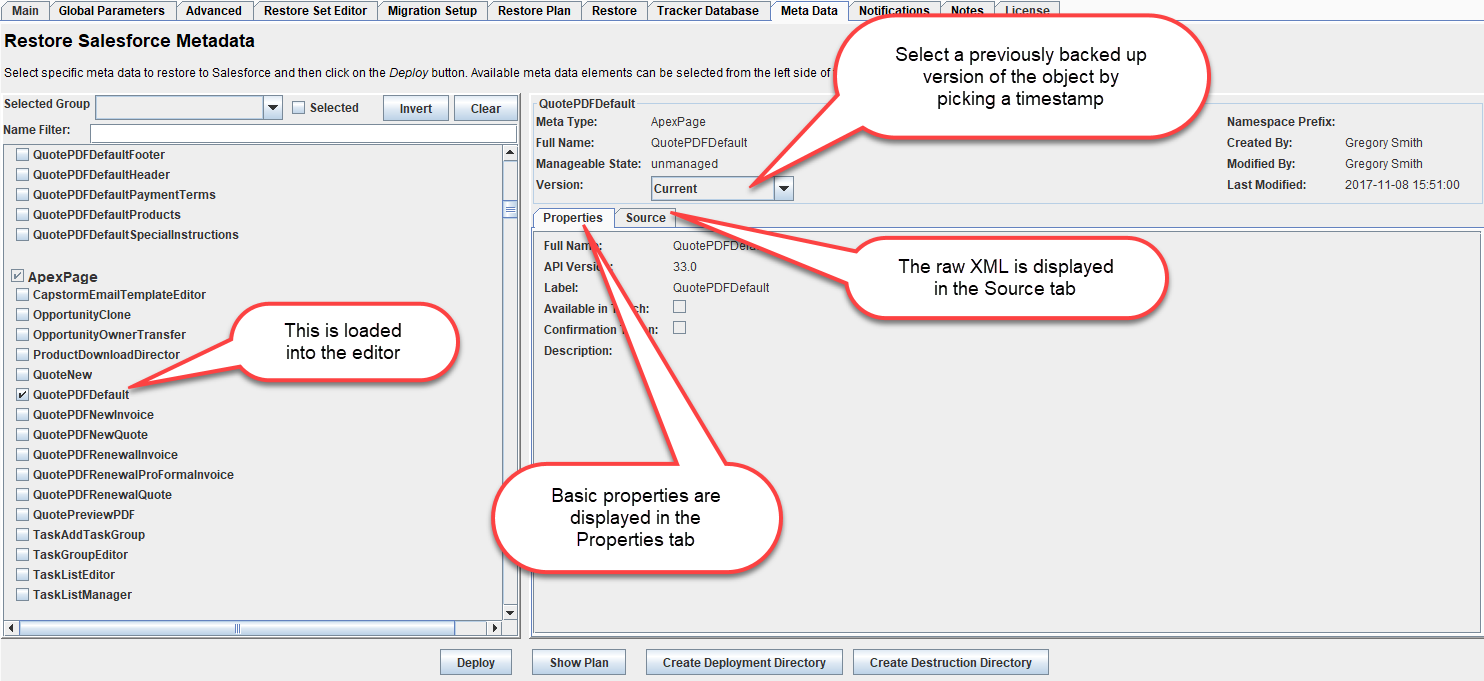This screenshot has width=1484, height=681.
Task: Check QuoteNew checkbox
Action: click(23, 375)
